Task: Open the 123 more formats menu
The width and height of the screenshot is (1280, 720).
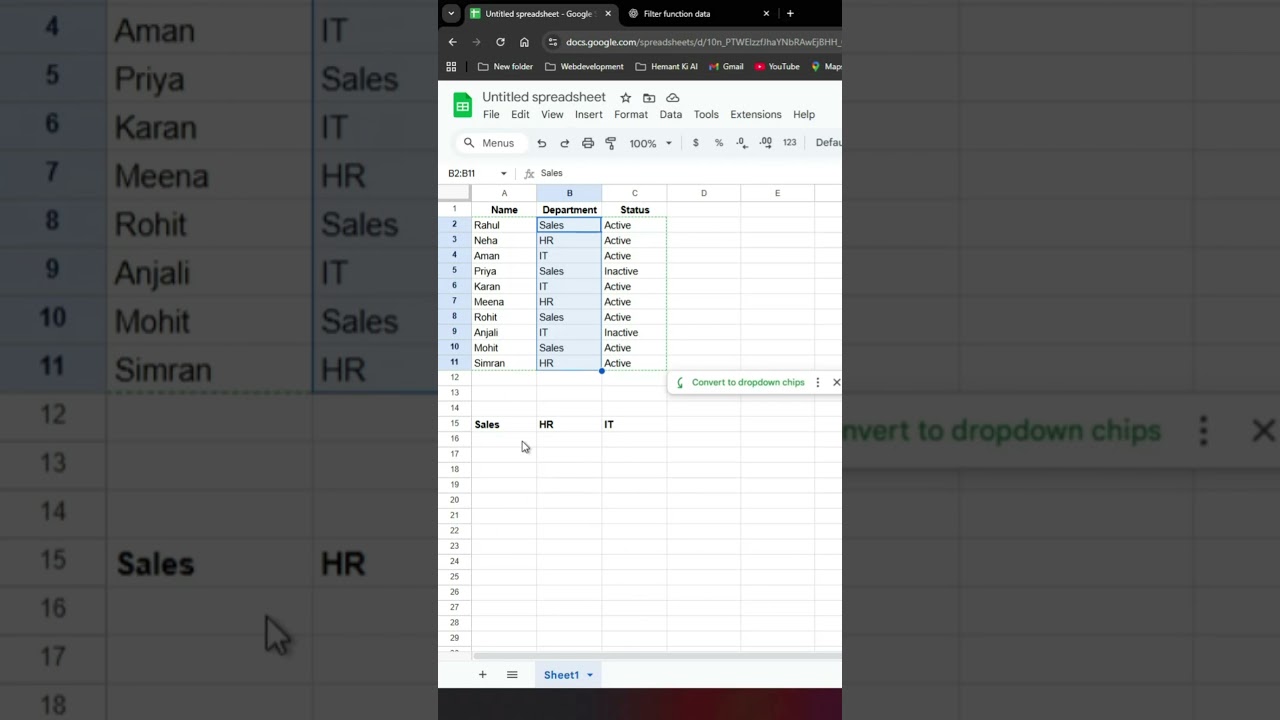Action: (790, 143)
